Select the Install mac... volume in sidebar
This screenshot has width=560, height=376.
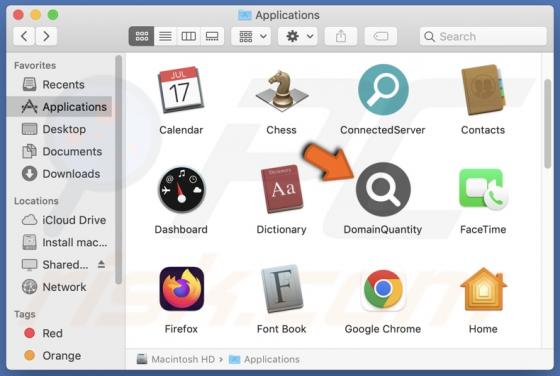coord(59,242)
